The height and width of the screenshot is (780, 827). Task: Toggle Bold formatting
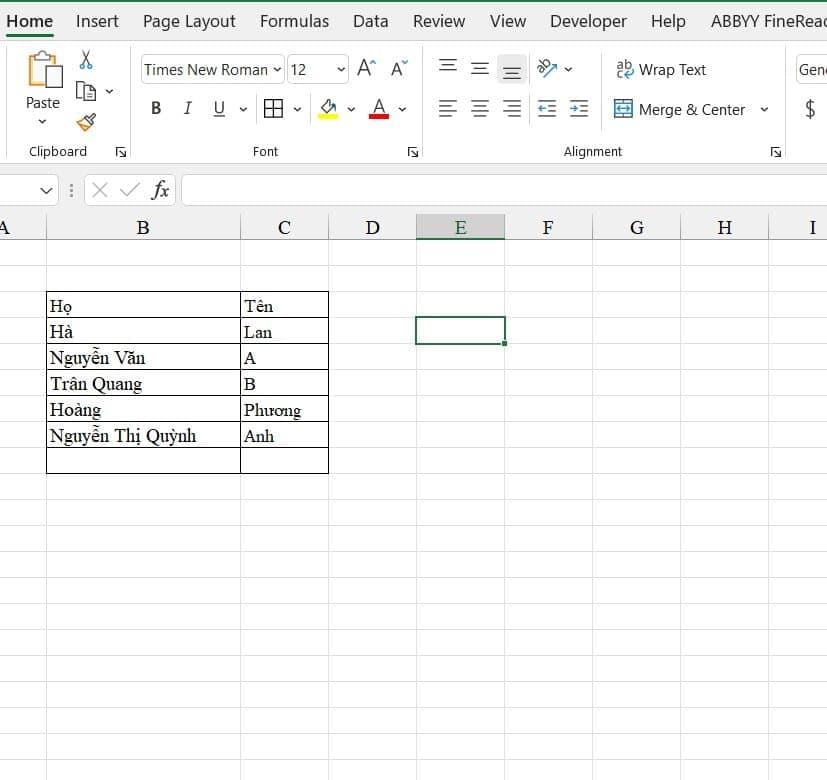point(156,109)
